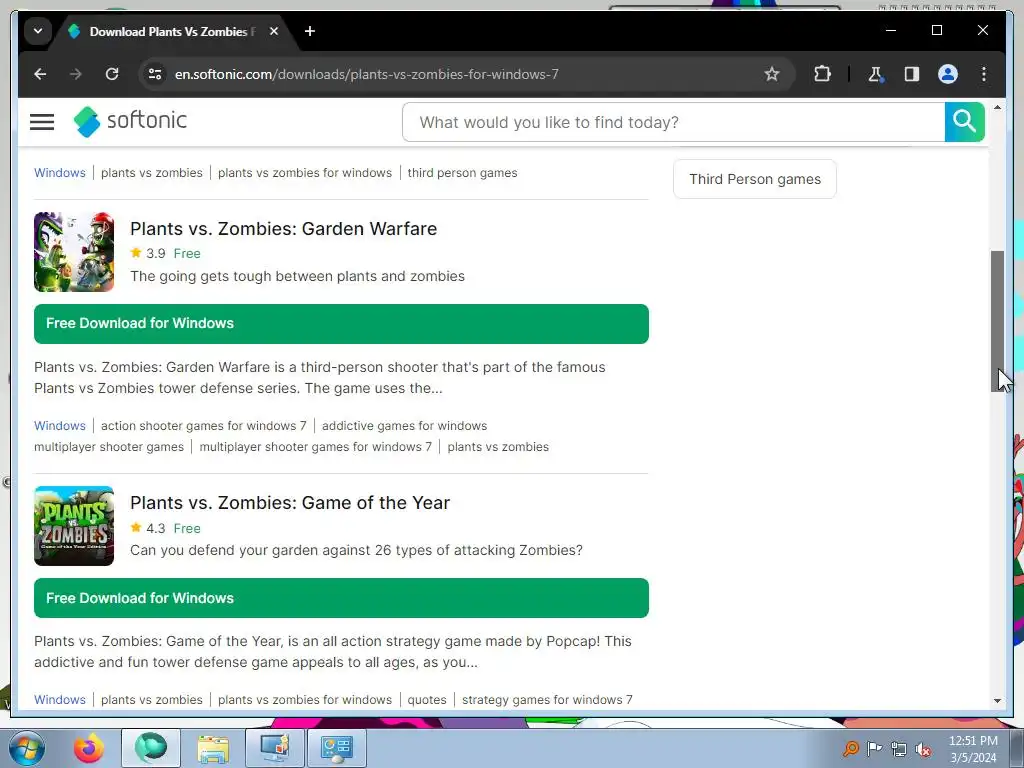Image resolution: width=1024 pixels, height=768 pixels.
Task: Open Garden Warfare game thumbnail
Action: (74, 251)
